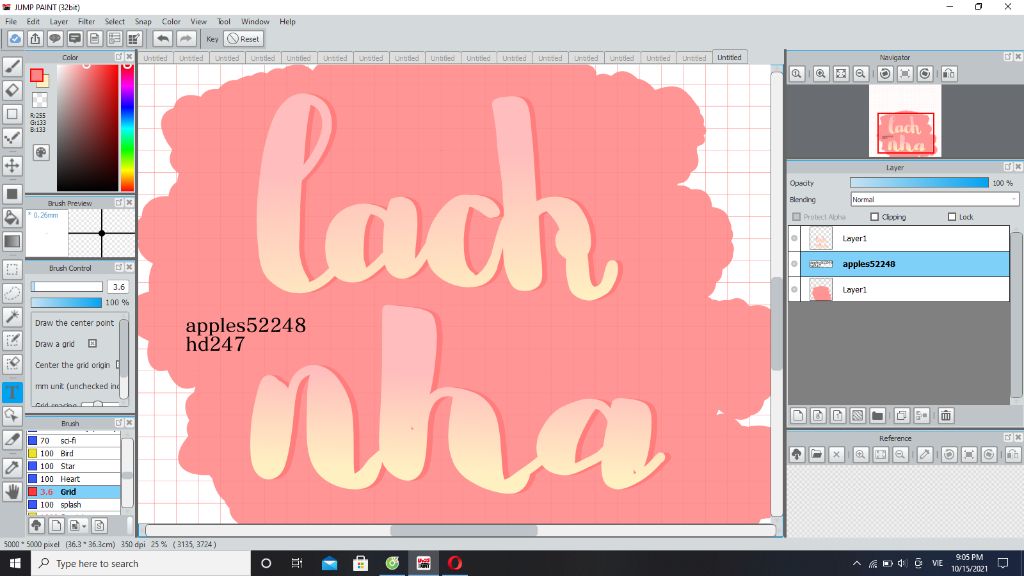Duplicate the selected layer
The height and width of the screenshot is (576, 1024).
tap(902, 415)
